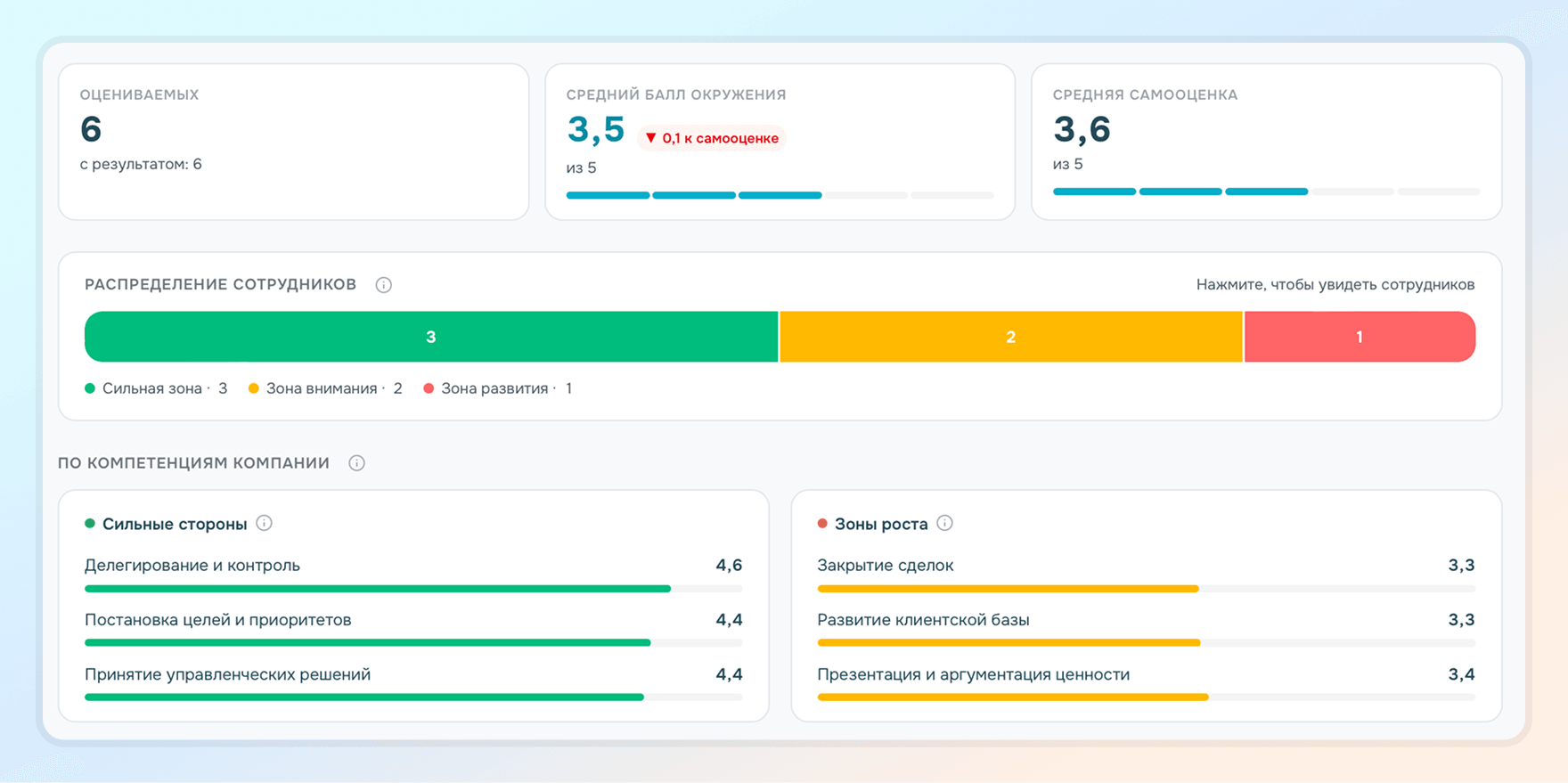Select the Сильная зона legend entry
The width and height of the screenshot is (1568, 783).
[x=156, y=388]
